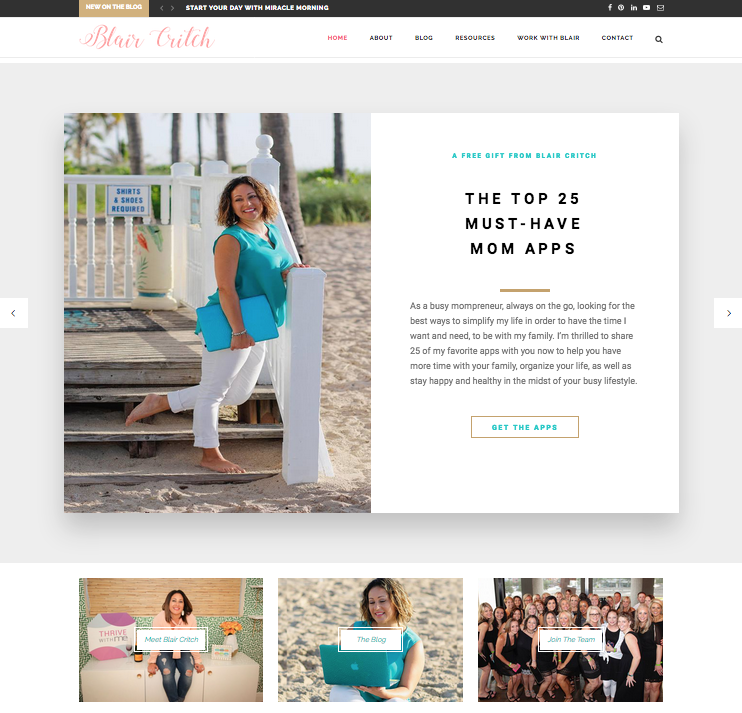Click the email envelope icon
Screen dimensions: 742x713
point(660,8)
